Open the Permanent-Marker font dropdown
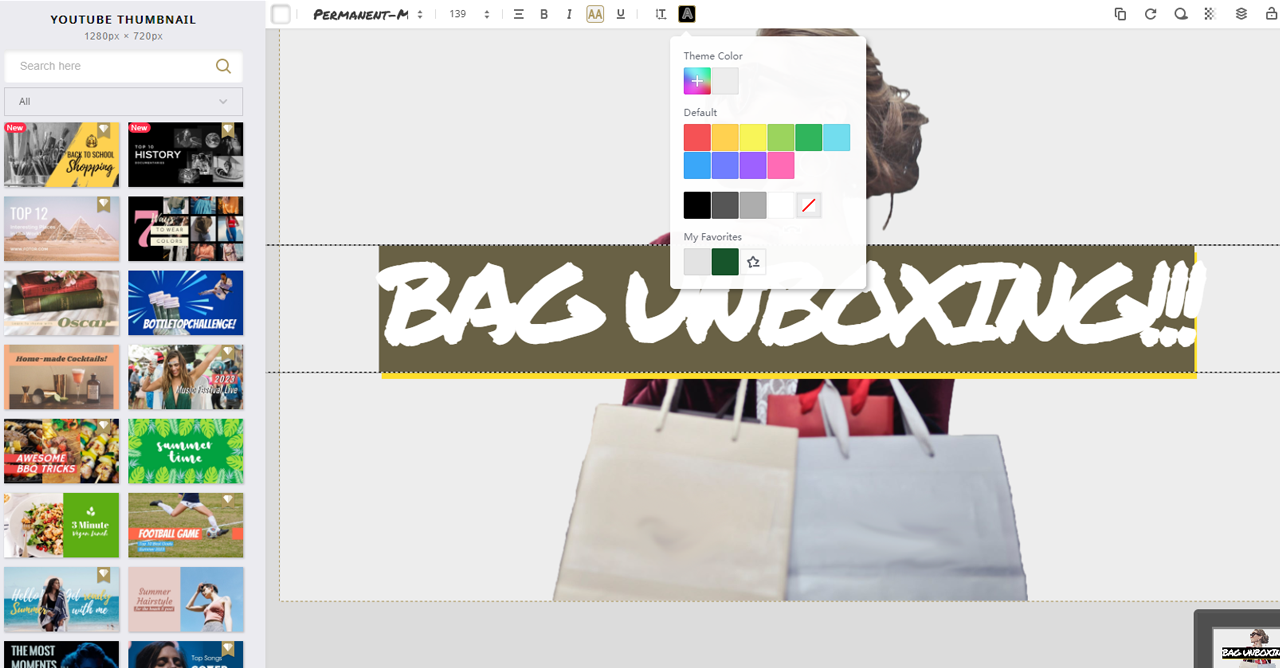The width and height of the screenshot is (1280, 668). 369,14
